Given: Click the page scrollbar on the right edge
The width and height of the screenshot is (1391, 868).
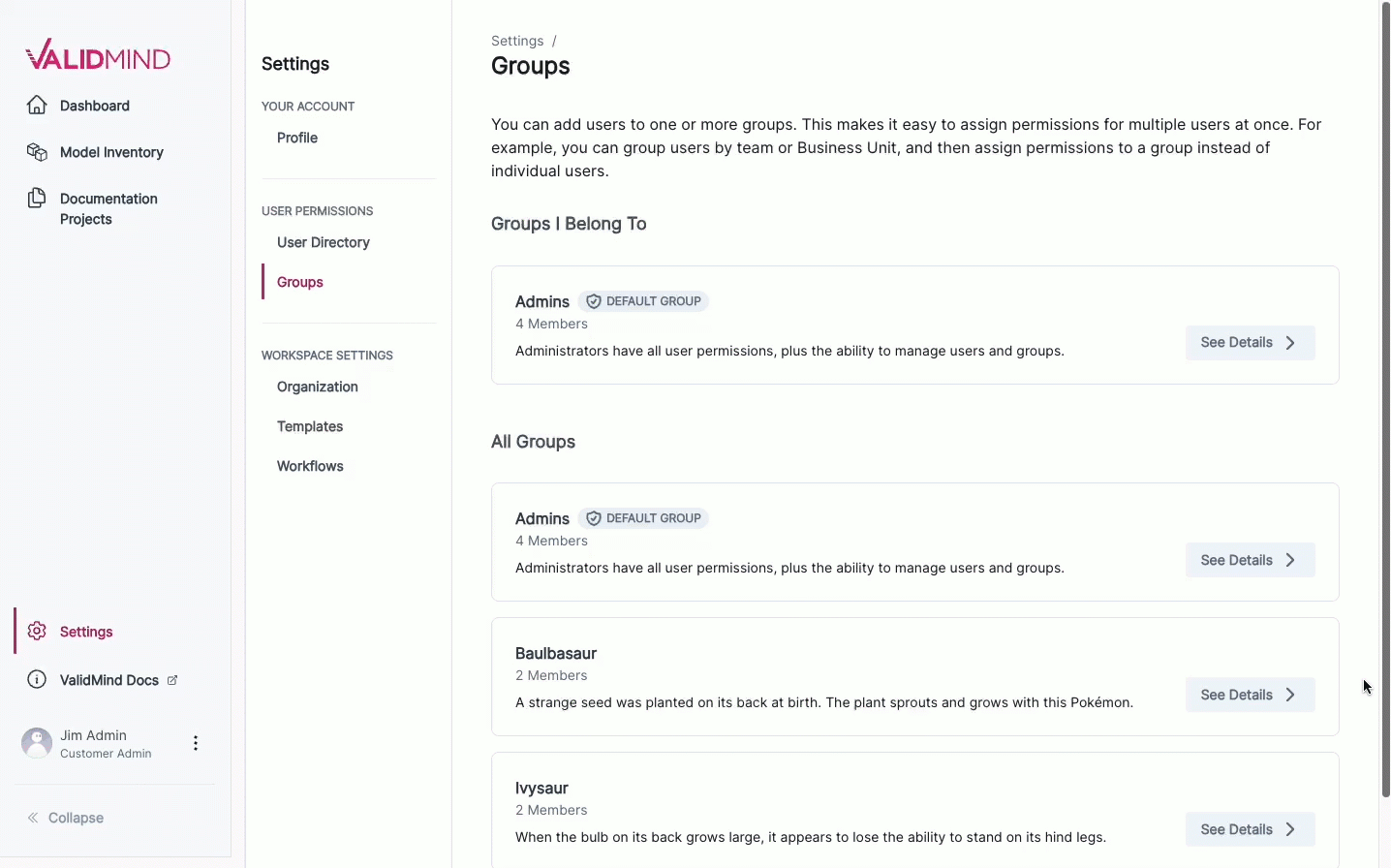Looking at the screenshot, I should coord(1383,387).
